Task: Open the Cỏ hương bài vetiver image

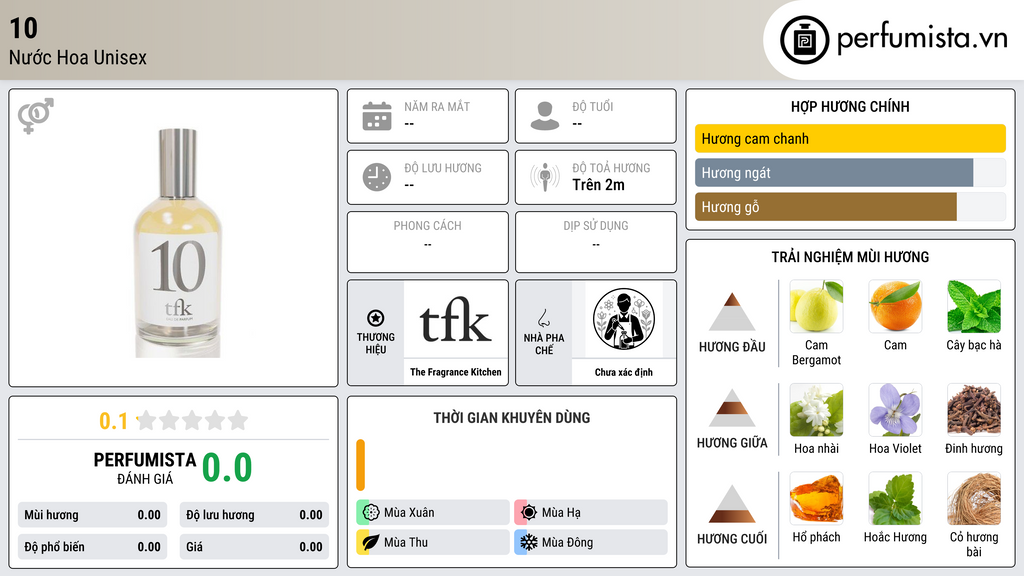Action: tap(974, 498)
